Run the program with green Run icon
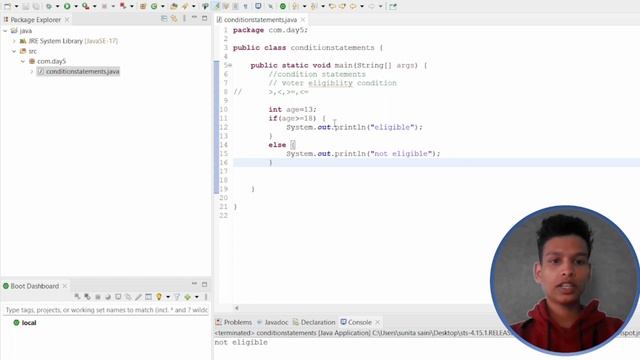The image size is (640, 360). click(x=67, y=6)
